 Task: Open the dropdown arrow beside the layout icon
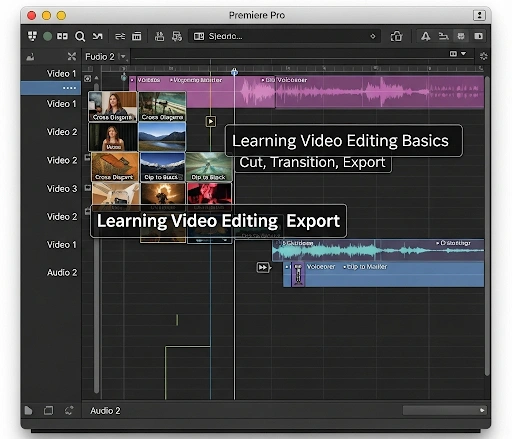(x=463, y=53)
